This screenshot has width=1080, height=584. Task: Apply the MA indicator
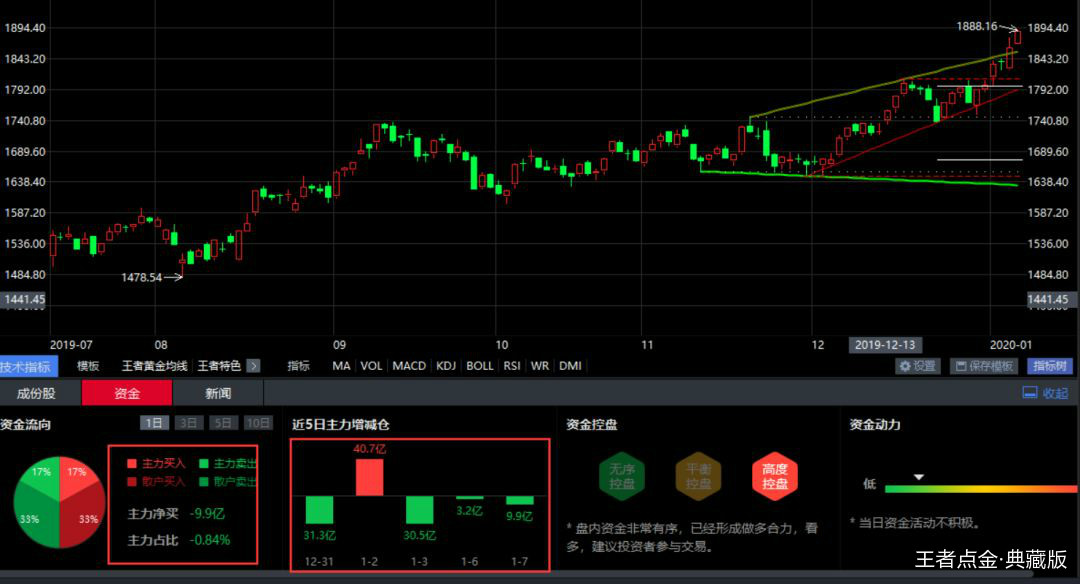tap(341, 366)
